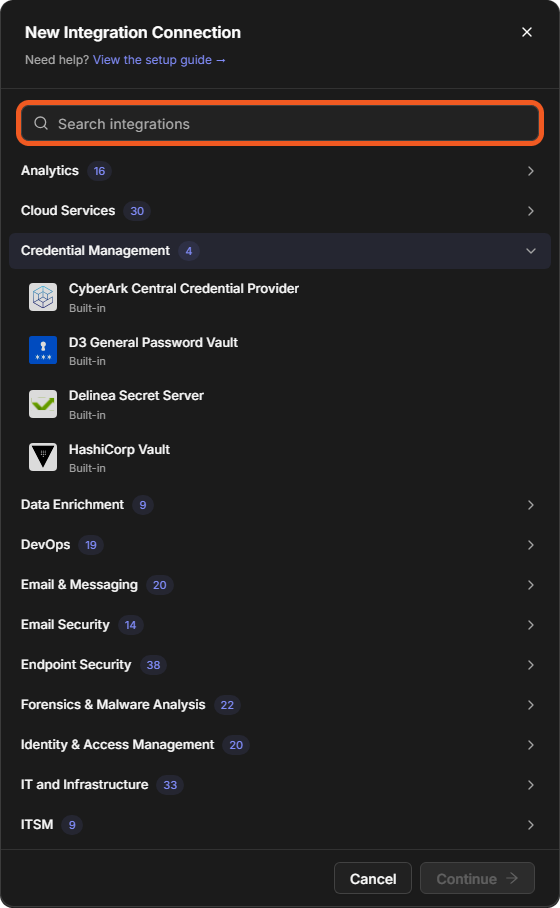Select the Email & Messaging label

pyautogui.click(x=79, y=585)
